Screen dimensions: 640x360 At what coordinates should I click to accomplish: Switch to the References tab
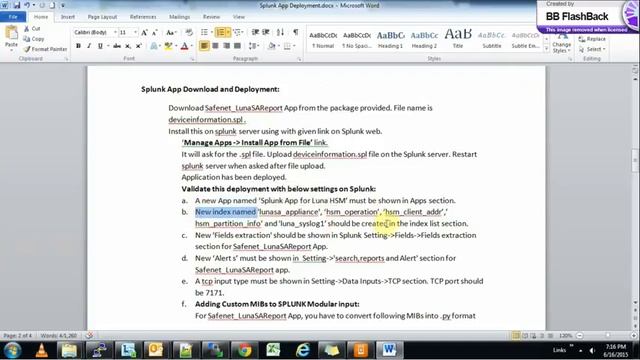coord(143,17)
